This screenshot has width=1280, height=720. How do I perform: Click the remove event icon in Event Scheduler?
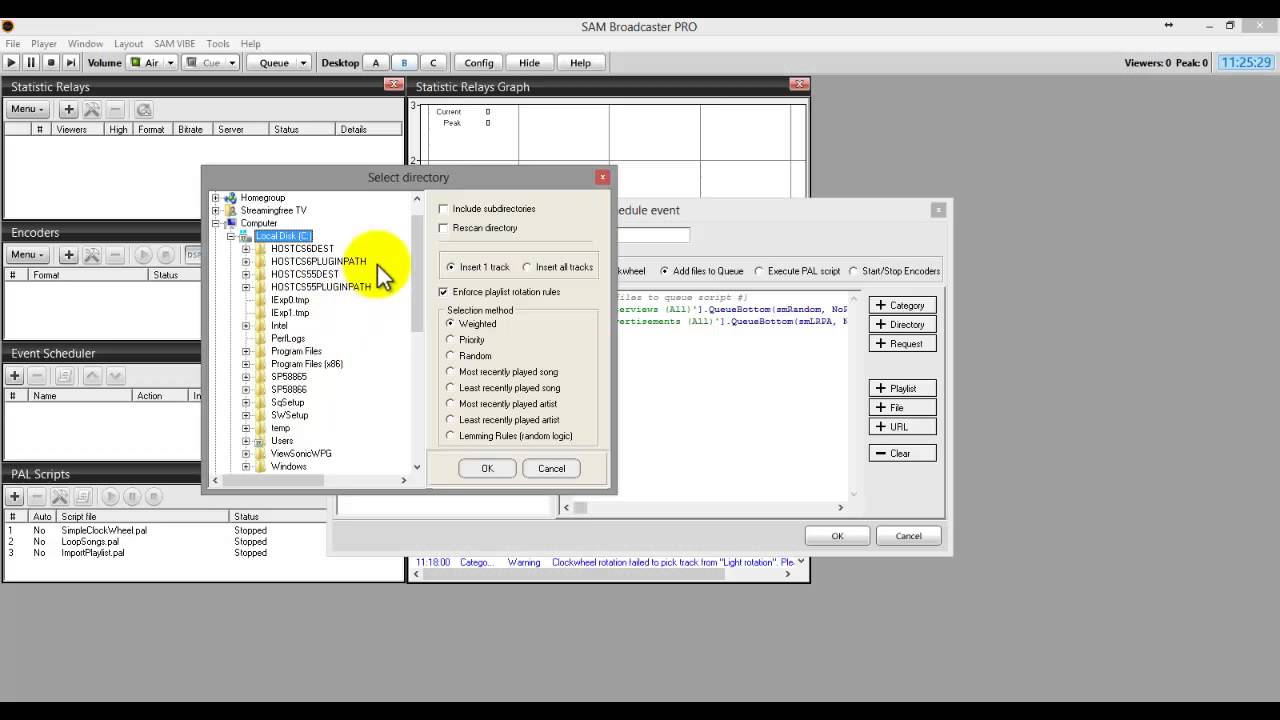pos(37,376)
